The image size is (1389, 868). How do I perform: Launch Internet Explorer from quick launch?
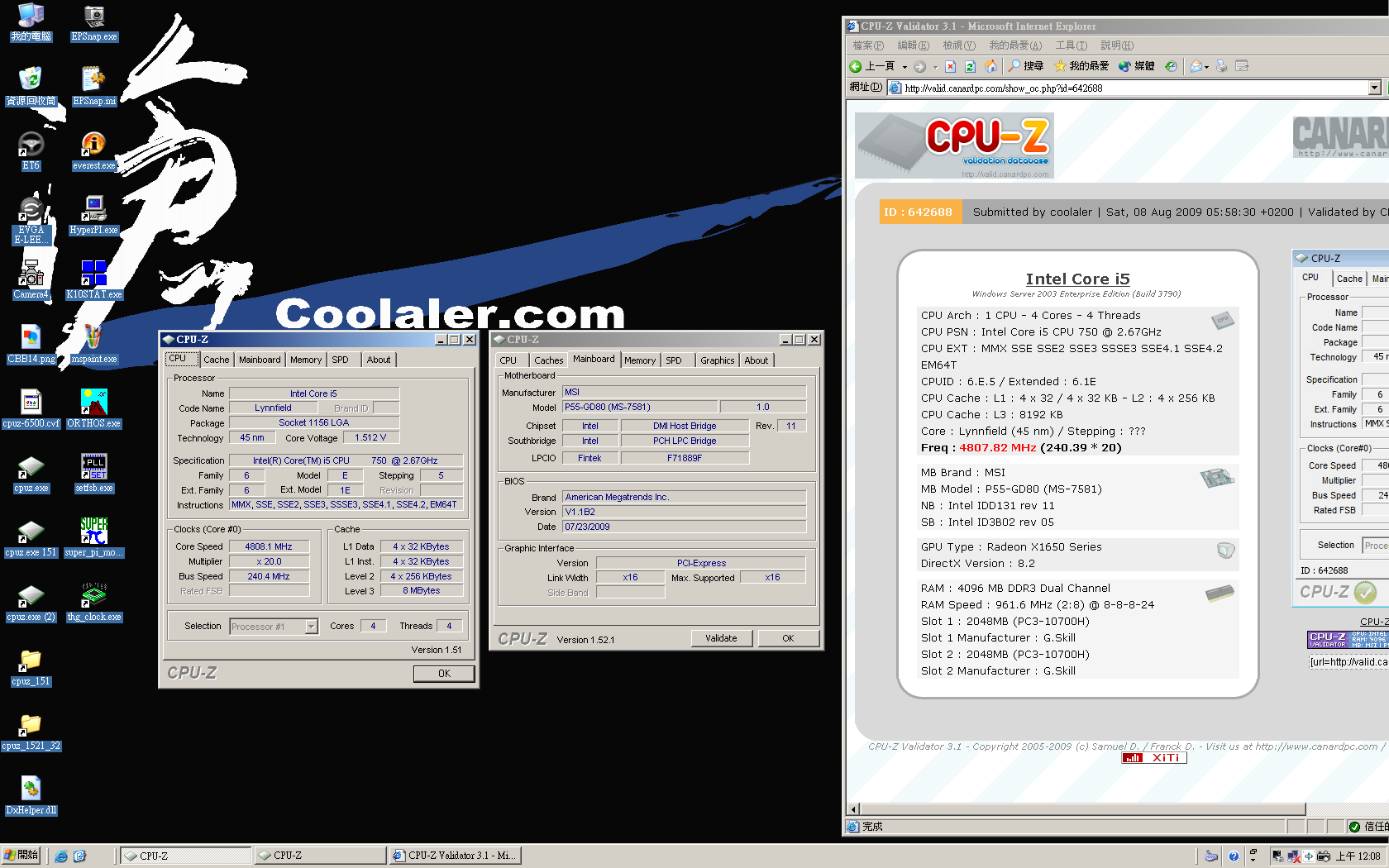61,856
